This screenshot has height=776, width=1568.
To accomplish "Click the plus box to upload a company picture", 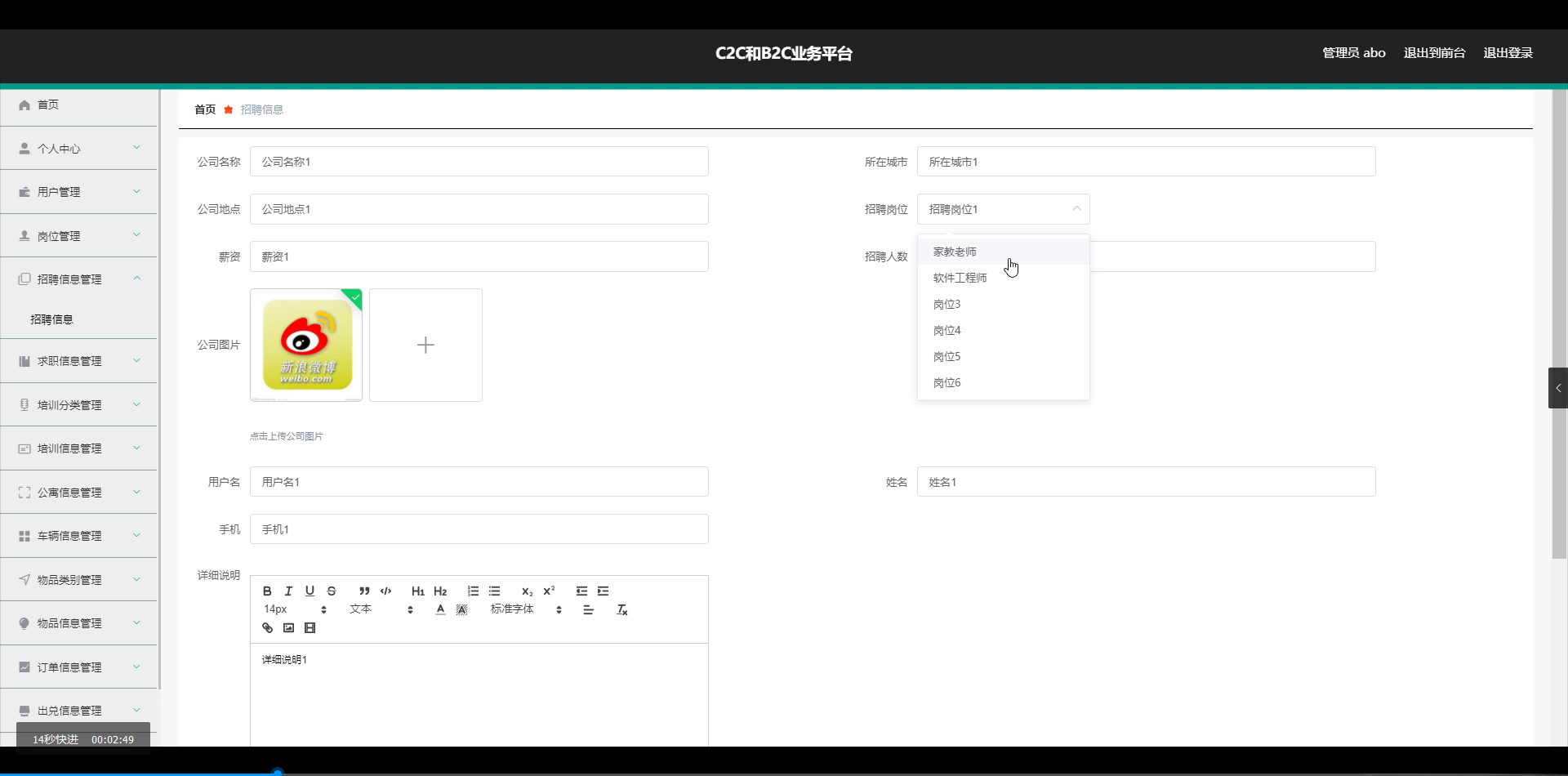I will click(x=425, y=344).
